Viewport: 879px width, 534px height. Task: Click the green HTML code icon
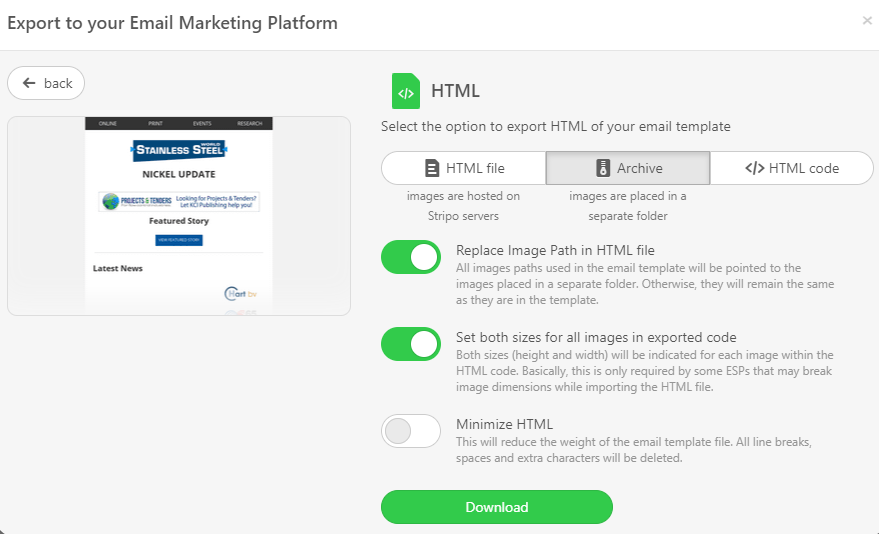pyautogui.click(x=406, y=91)
